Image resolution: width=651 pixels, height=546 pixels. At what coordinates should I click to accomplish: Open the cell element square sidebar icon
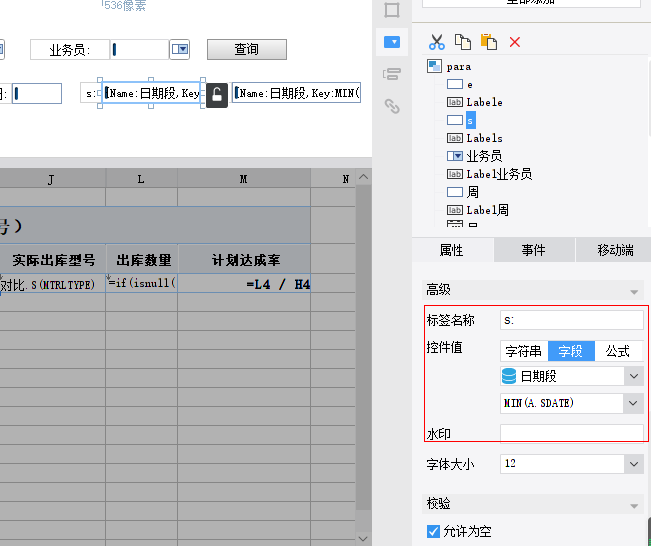click(392, 10)
